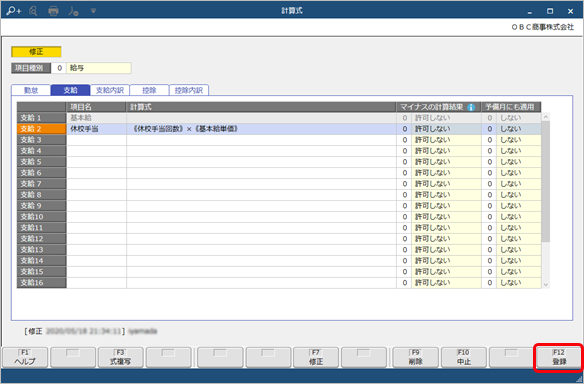
Task: Open the small dropdown arrow in title bar
Action: point(93,11)
